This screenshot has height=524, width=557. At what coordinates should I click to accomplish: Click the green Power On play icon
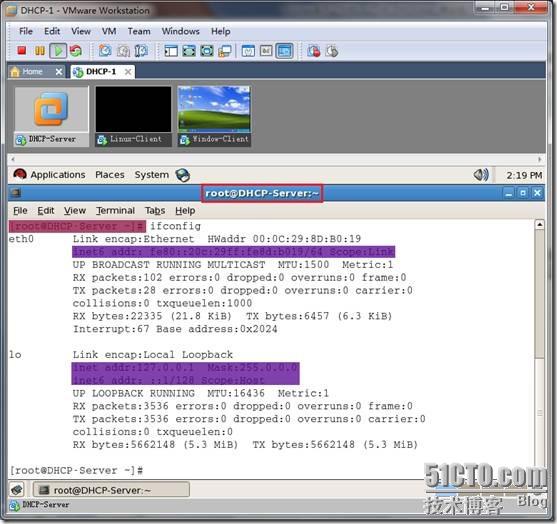tap(58, 51)
